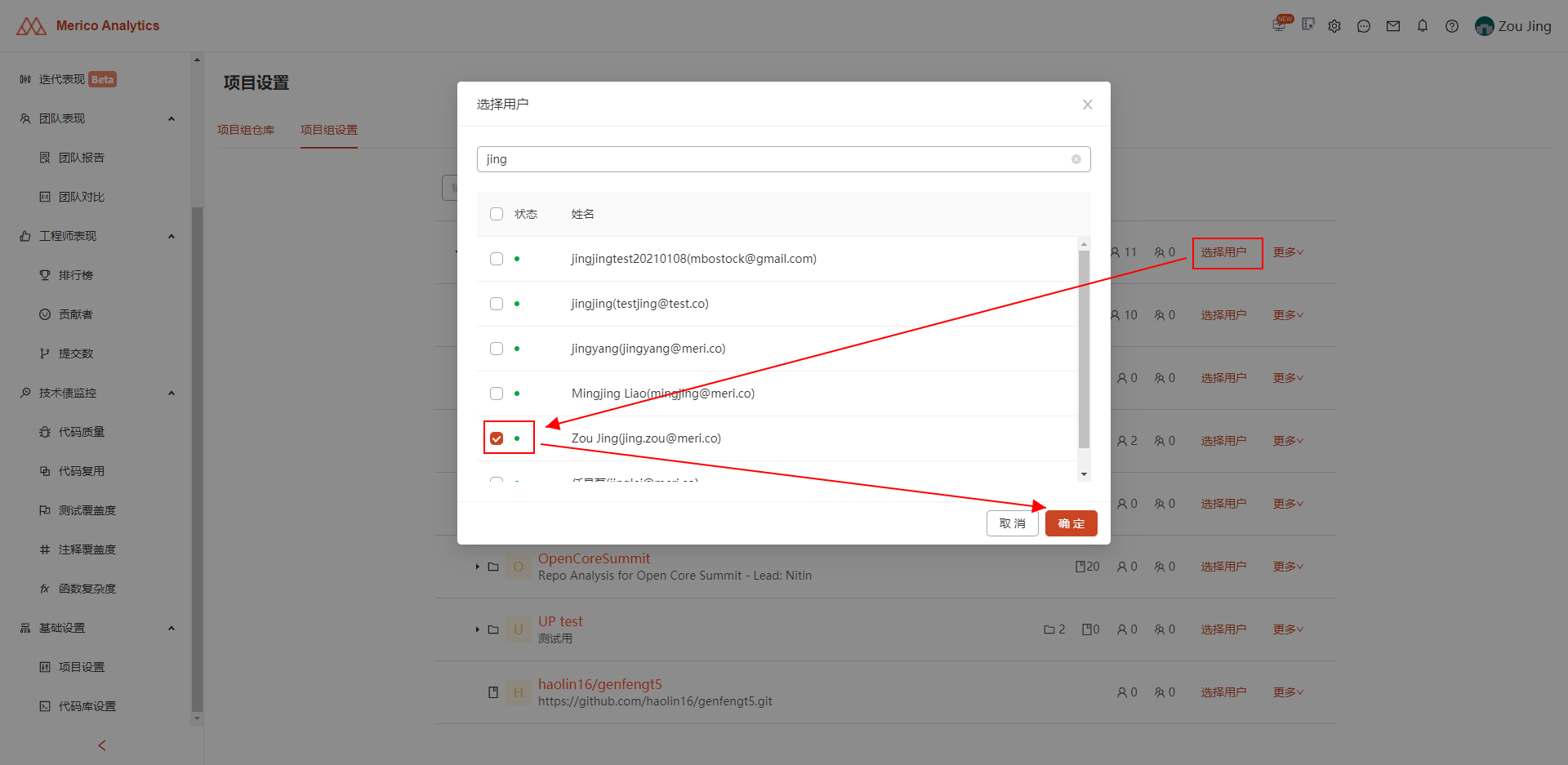This screenshot has width=1568, height=765.
Task: Click the 项目设置 page heading
Action: [x=256, y=82]
